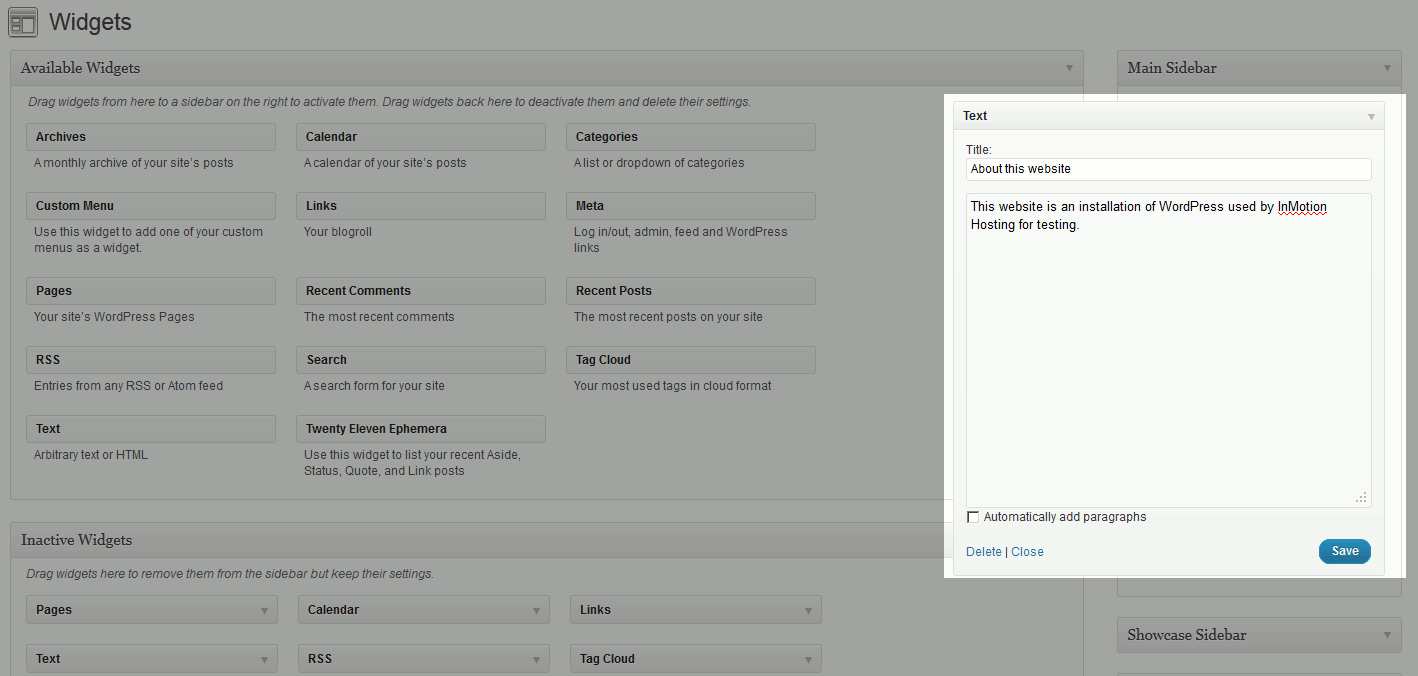Screen dimensions: 1418x676
Task: Select the Twenty Eleven Ephemera widget
Action: pyautogui.click(x=420, y=428)
